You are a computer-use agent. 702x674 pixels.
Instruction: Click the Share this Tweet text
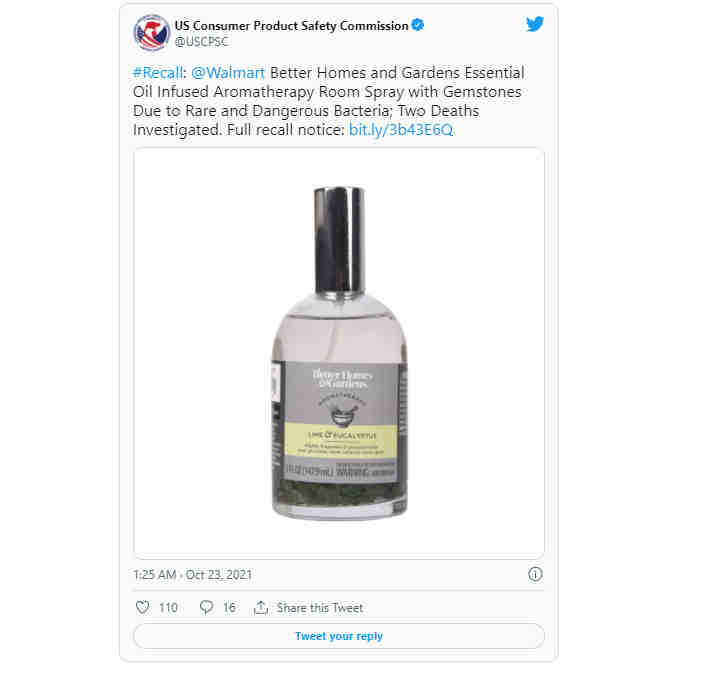pos(320,607)
